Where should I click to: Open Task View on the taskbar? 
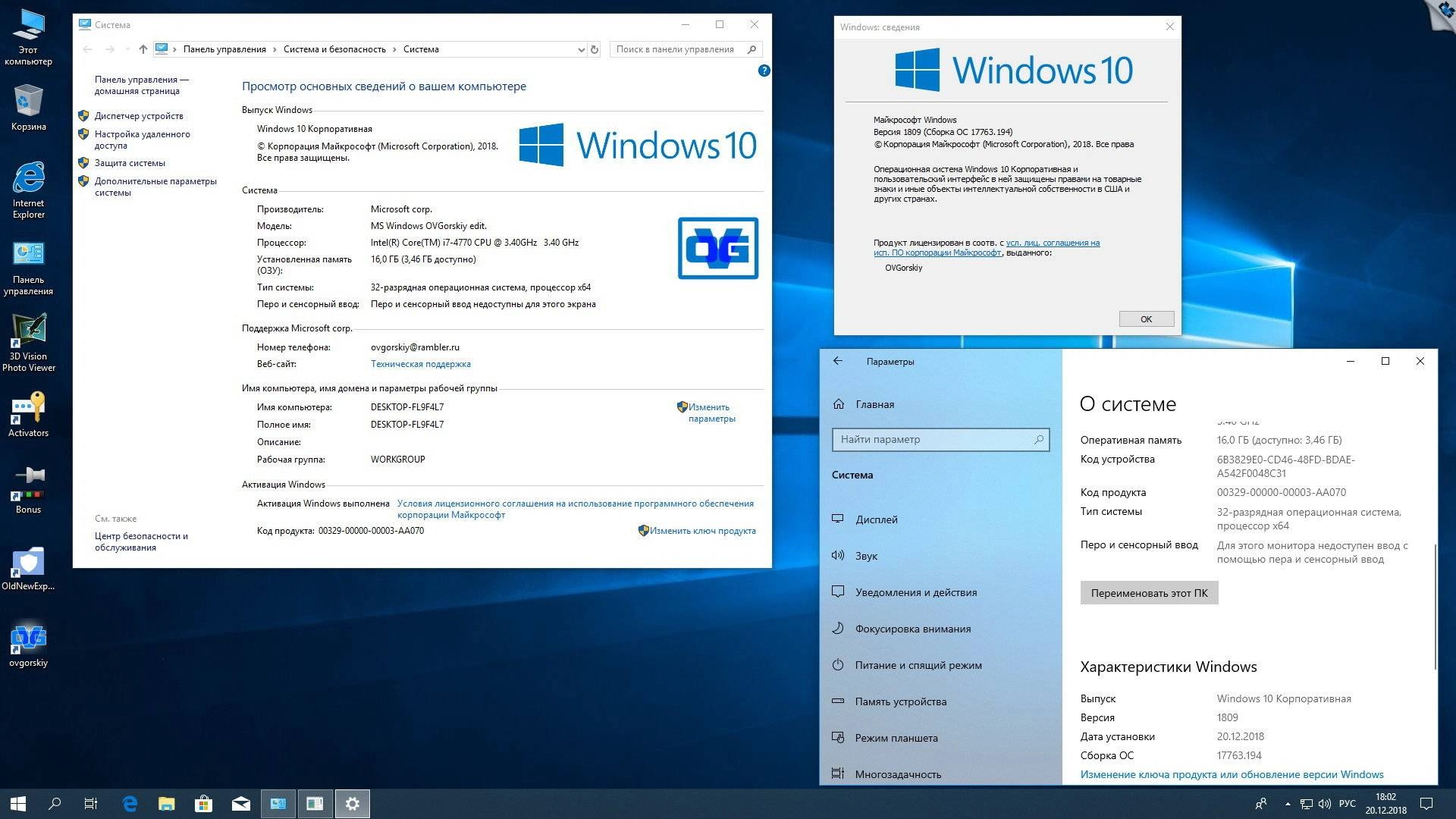[90, 803]
